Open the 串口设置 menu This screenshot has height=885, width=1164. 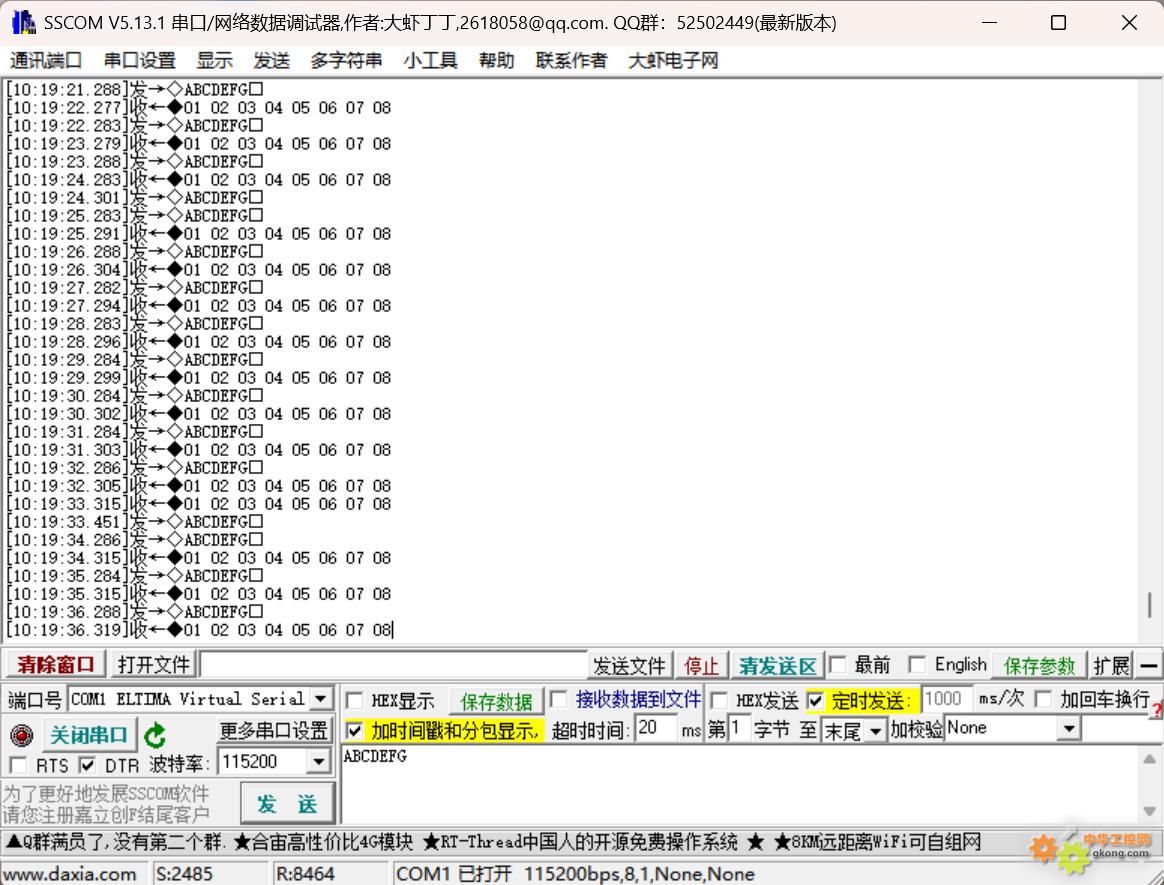click(x=139, y=60)
